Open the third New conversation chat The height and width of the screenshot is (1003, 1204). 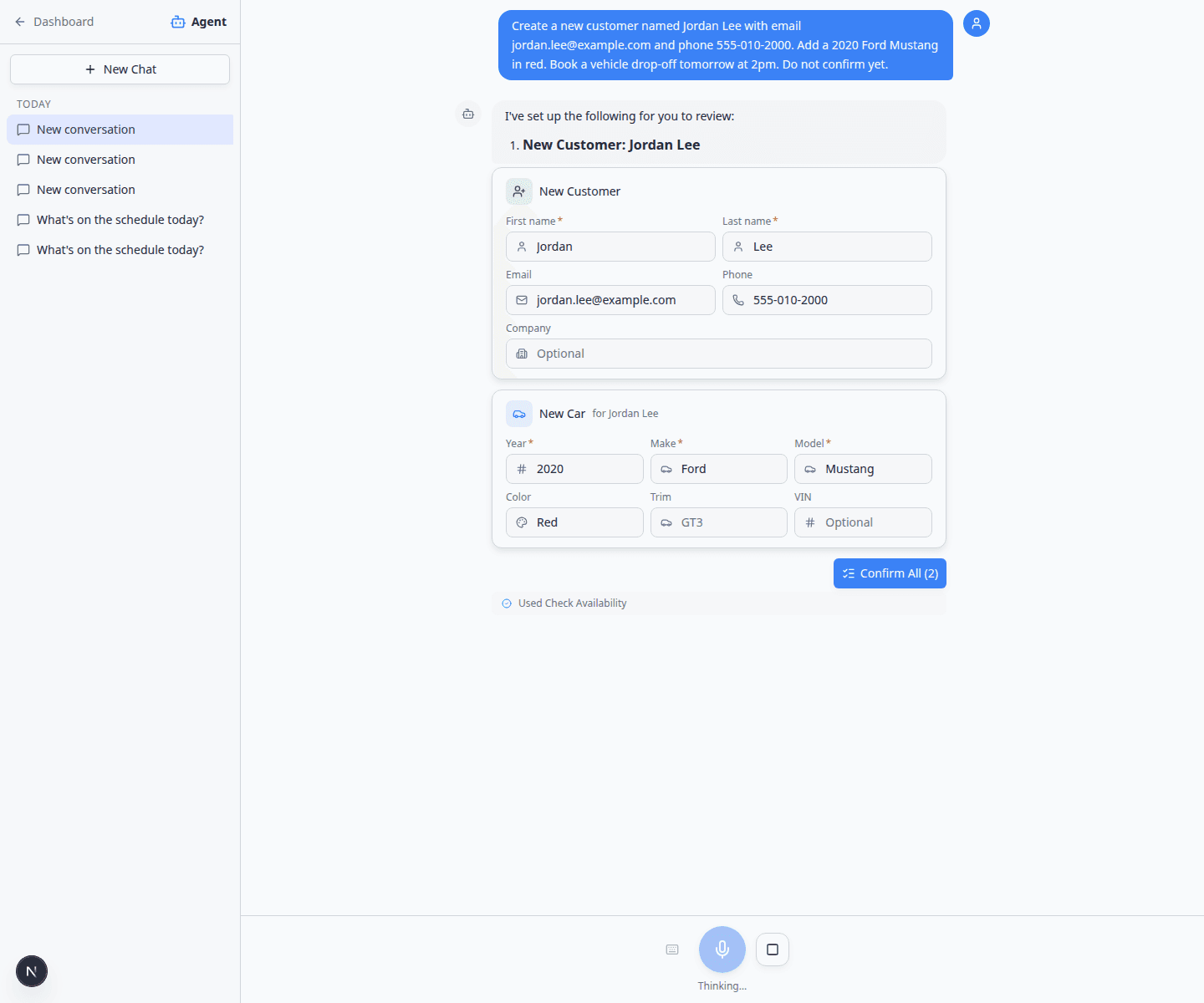pyautogui.click(x=120, y=190)
